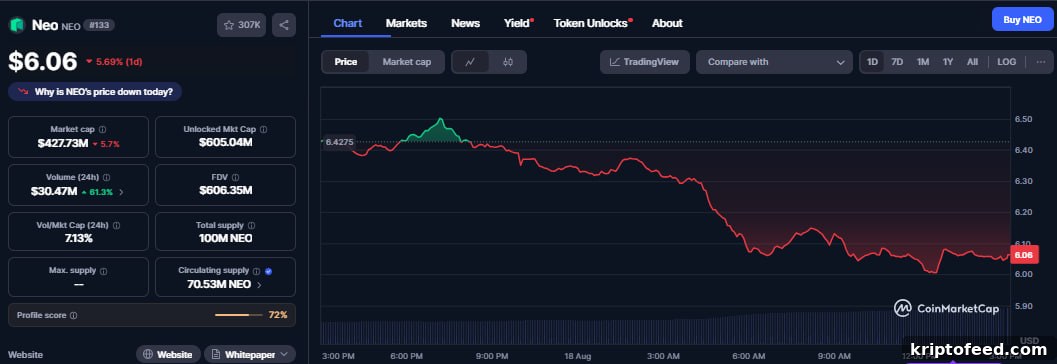1057x364 pixels.
Task: Open the Chart tab
Action: coord(348,23)
